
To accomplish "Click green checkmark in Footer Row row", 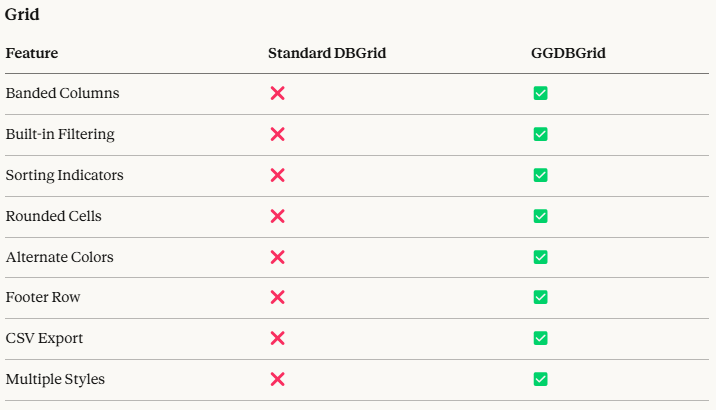I will click(540, 297).
